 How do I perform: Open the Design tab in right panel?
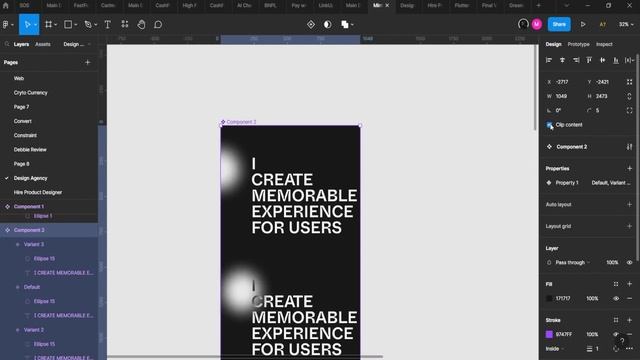(553, 44)
